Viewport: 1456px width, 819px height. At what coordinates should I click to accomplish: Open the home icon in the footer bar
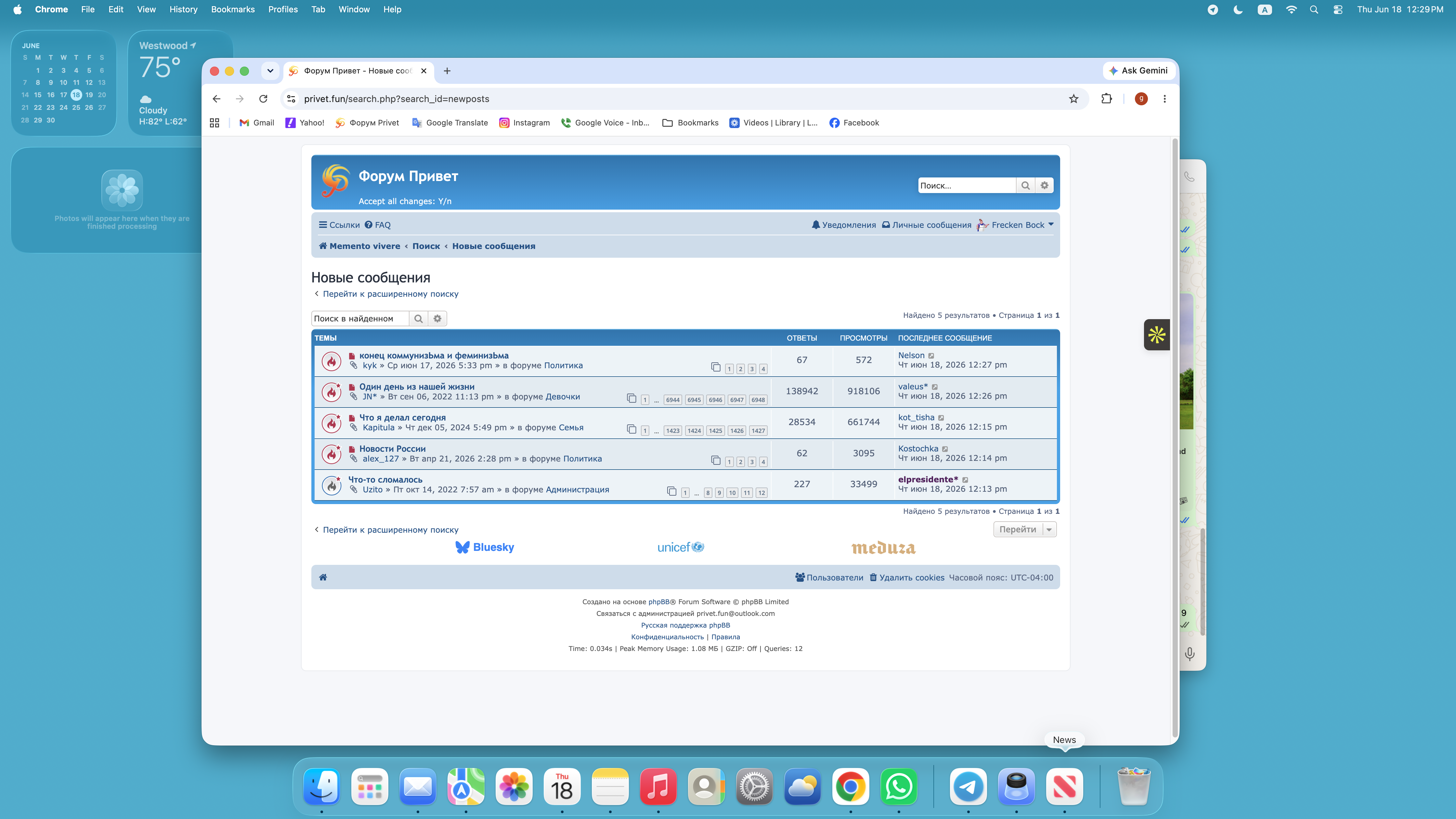point(323,577)
